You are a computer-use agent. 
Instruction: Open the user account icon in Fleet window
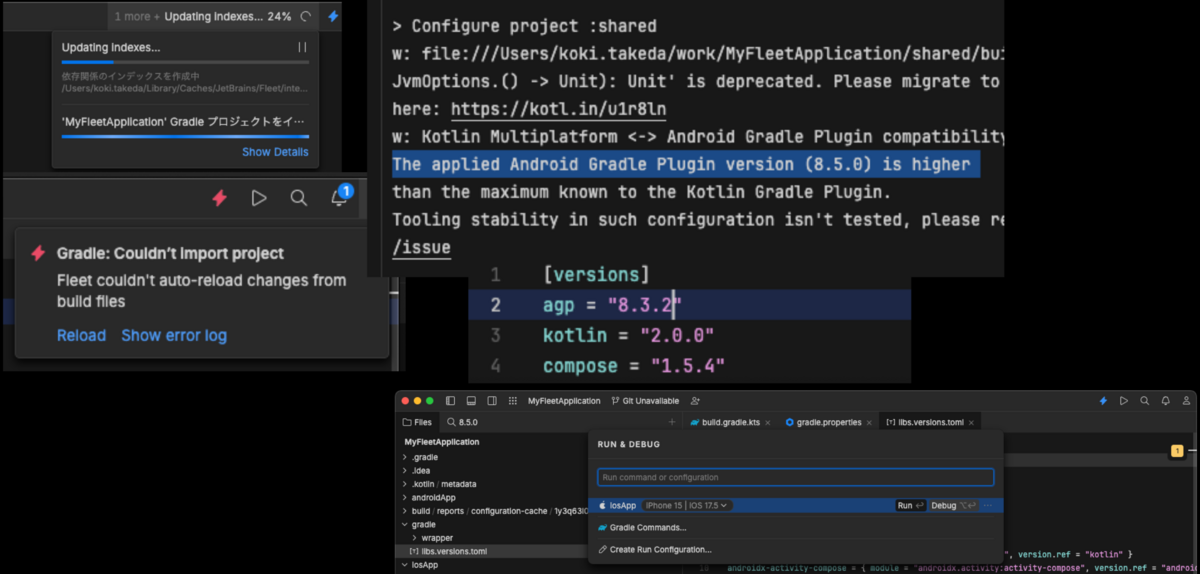click(1185, 401)
